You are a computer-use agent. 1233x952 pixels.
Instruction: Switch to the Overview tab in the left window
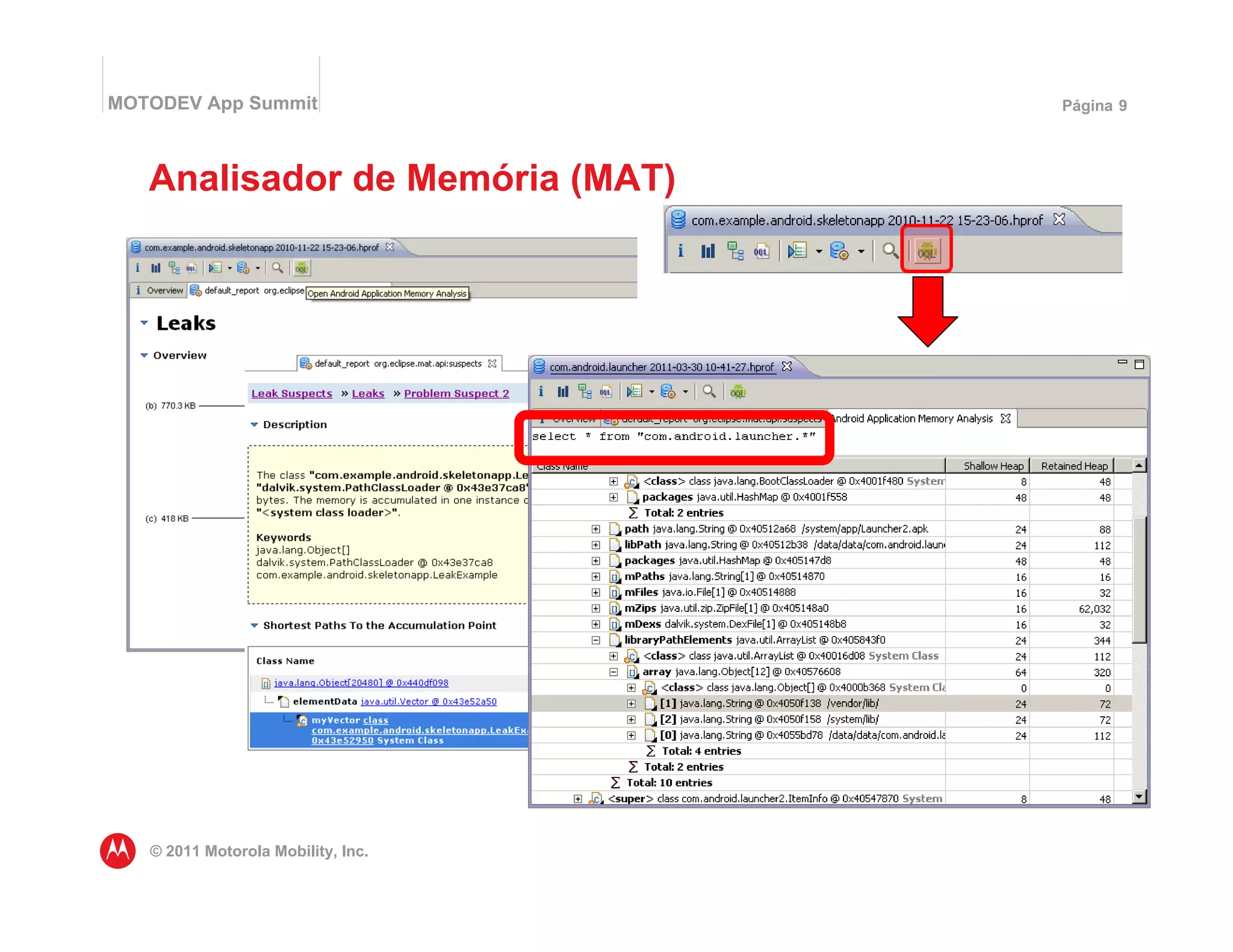pyautogui.click(x=160, y=291)
